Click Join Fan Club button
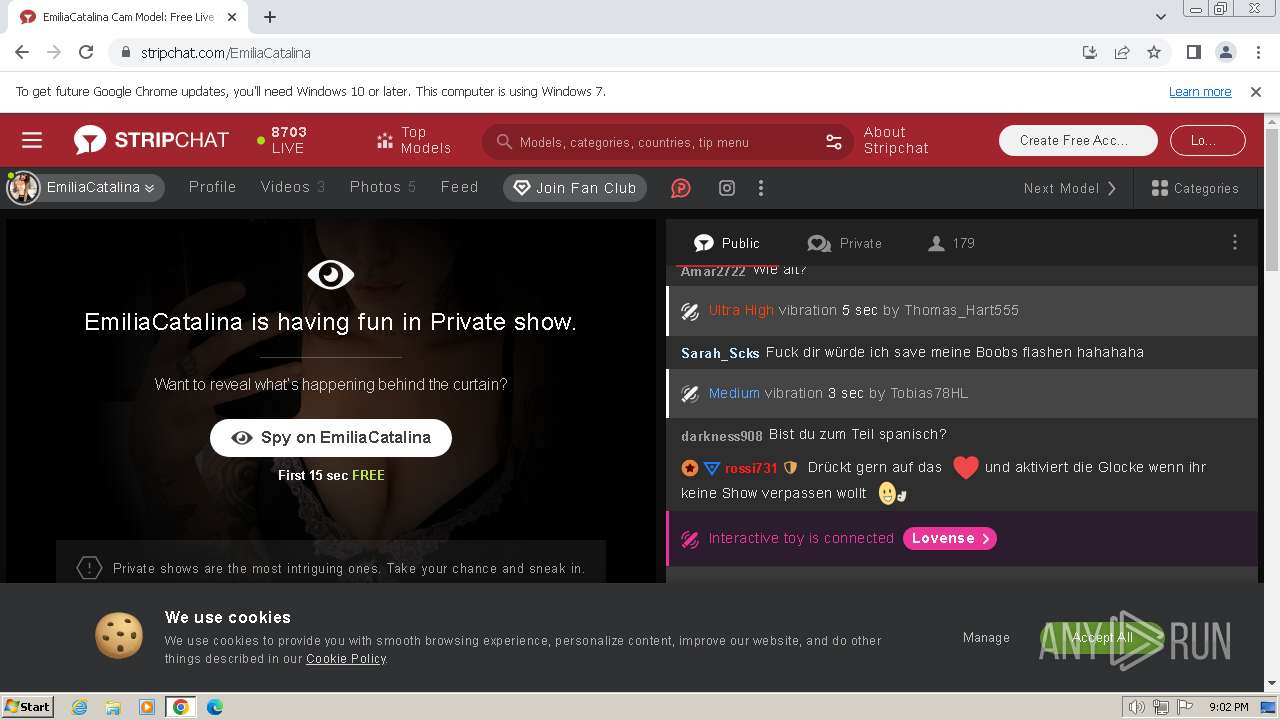The height and width of the screenshot is (720, 1280). (575, 188)
